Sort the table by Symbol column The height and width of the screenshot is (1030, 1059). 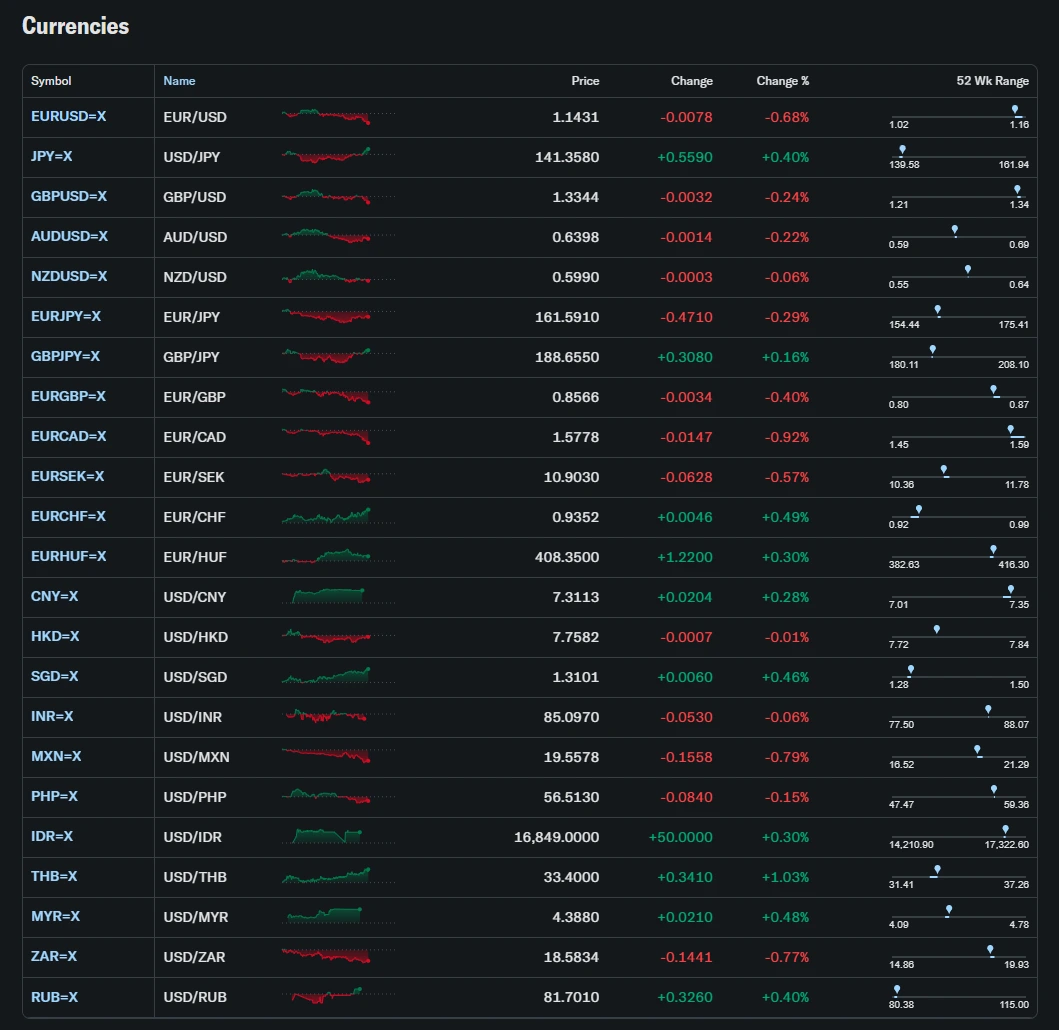[x=50, y=81]
